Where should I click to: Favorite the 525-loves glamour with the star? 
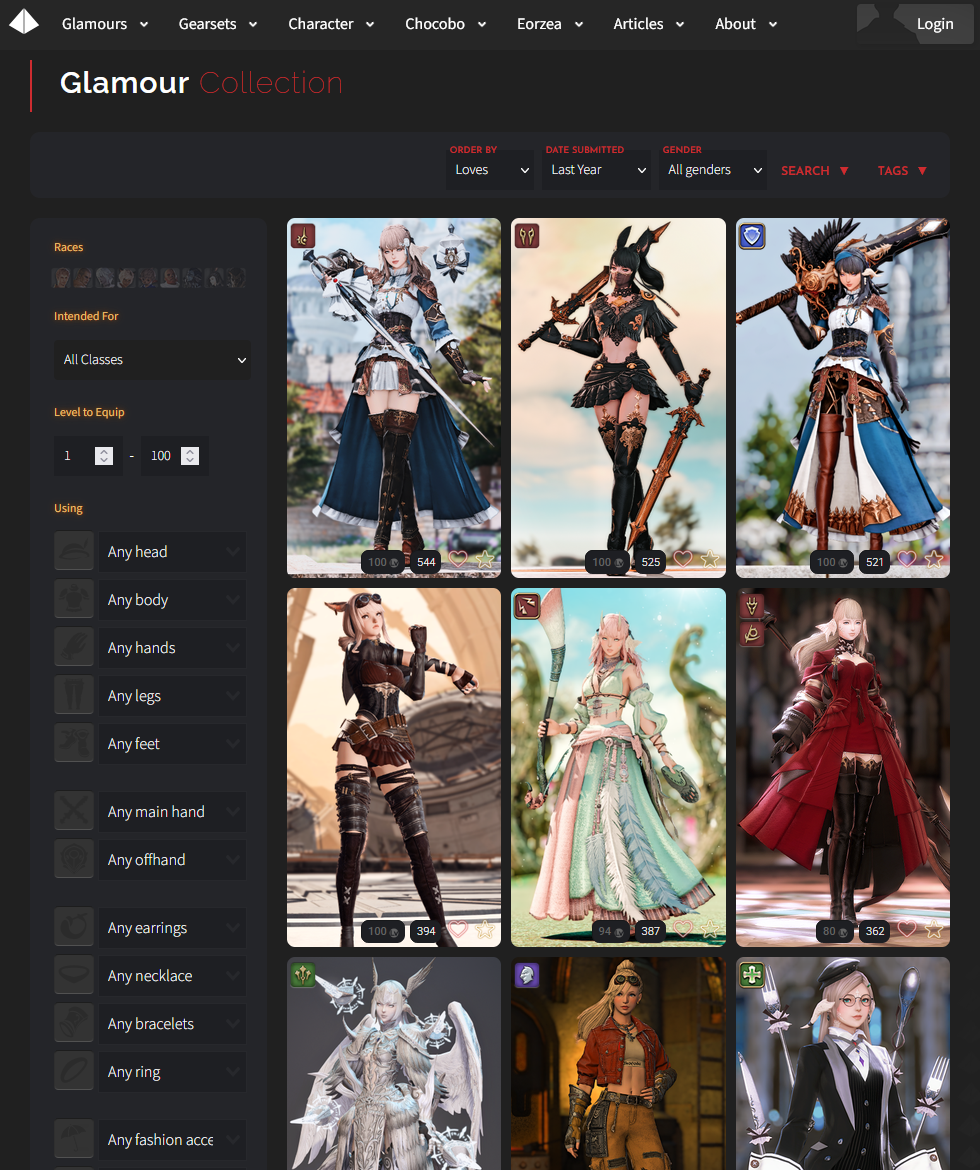click(x=710, y=559)
